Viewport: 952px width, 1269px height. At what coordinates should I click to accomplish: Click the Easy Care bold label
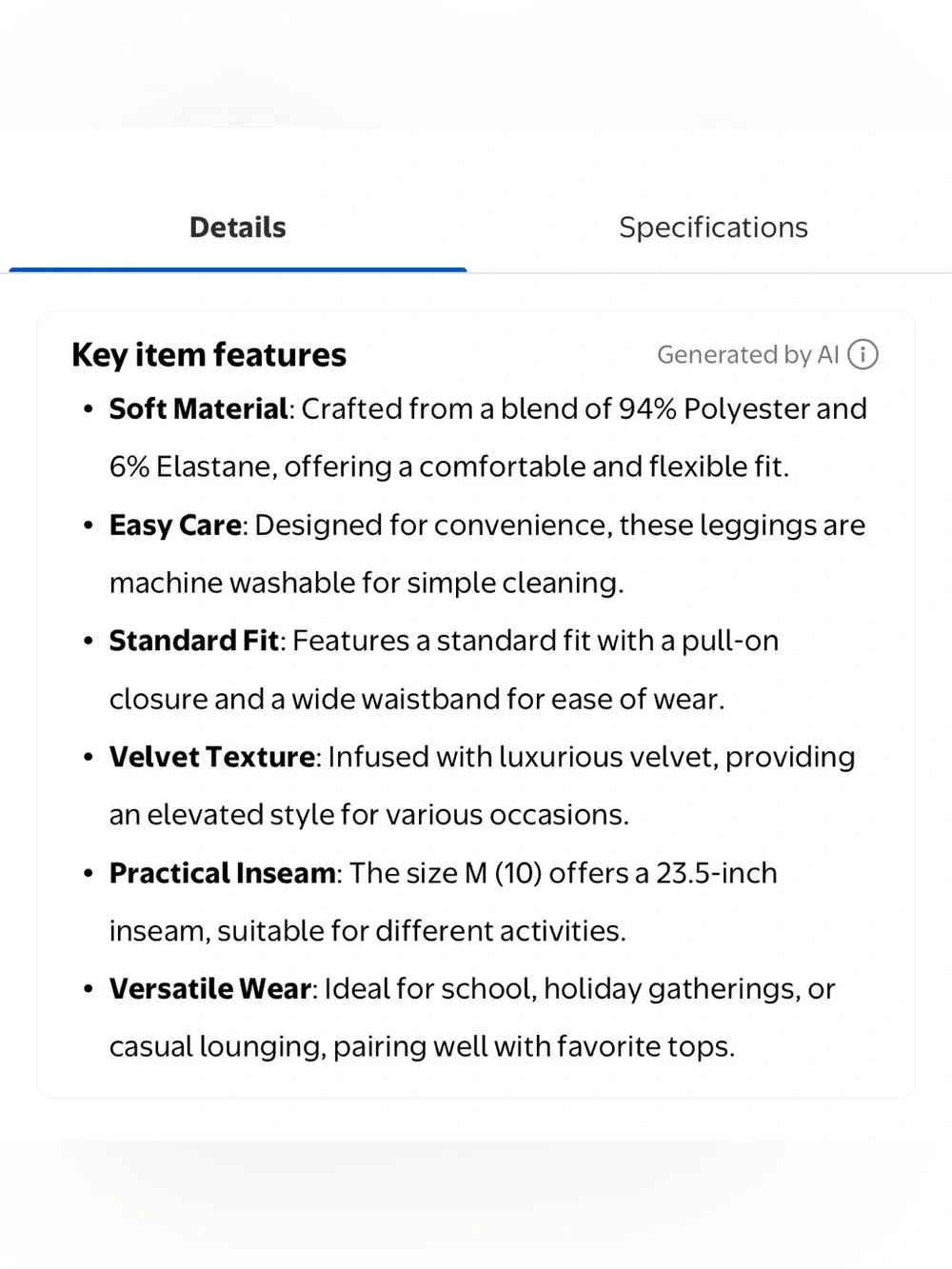[x=175, y=525]
